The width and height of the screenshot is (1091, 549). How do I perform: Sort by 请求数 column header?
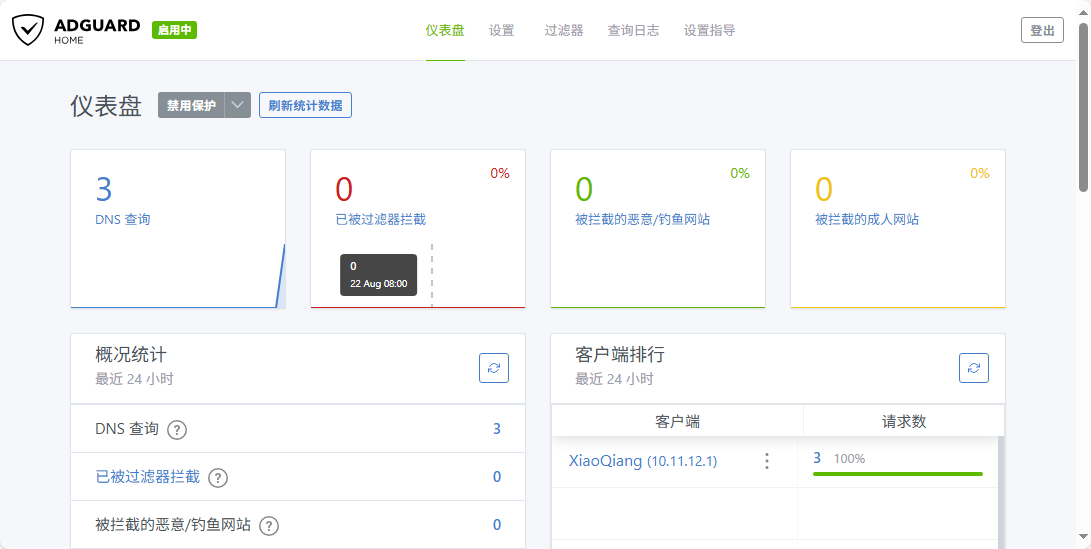pos(904,422)
